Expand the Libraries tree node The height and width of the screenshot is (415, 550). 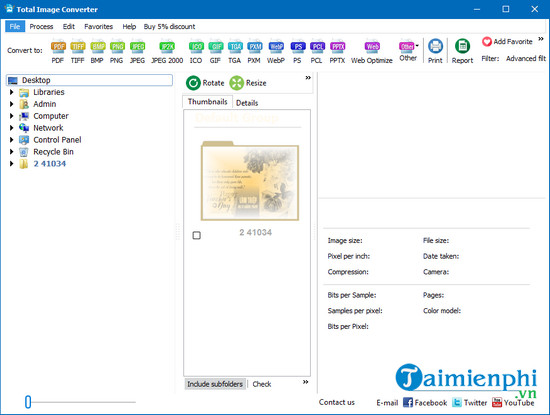[x=12, y=92]
